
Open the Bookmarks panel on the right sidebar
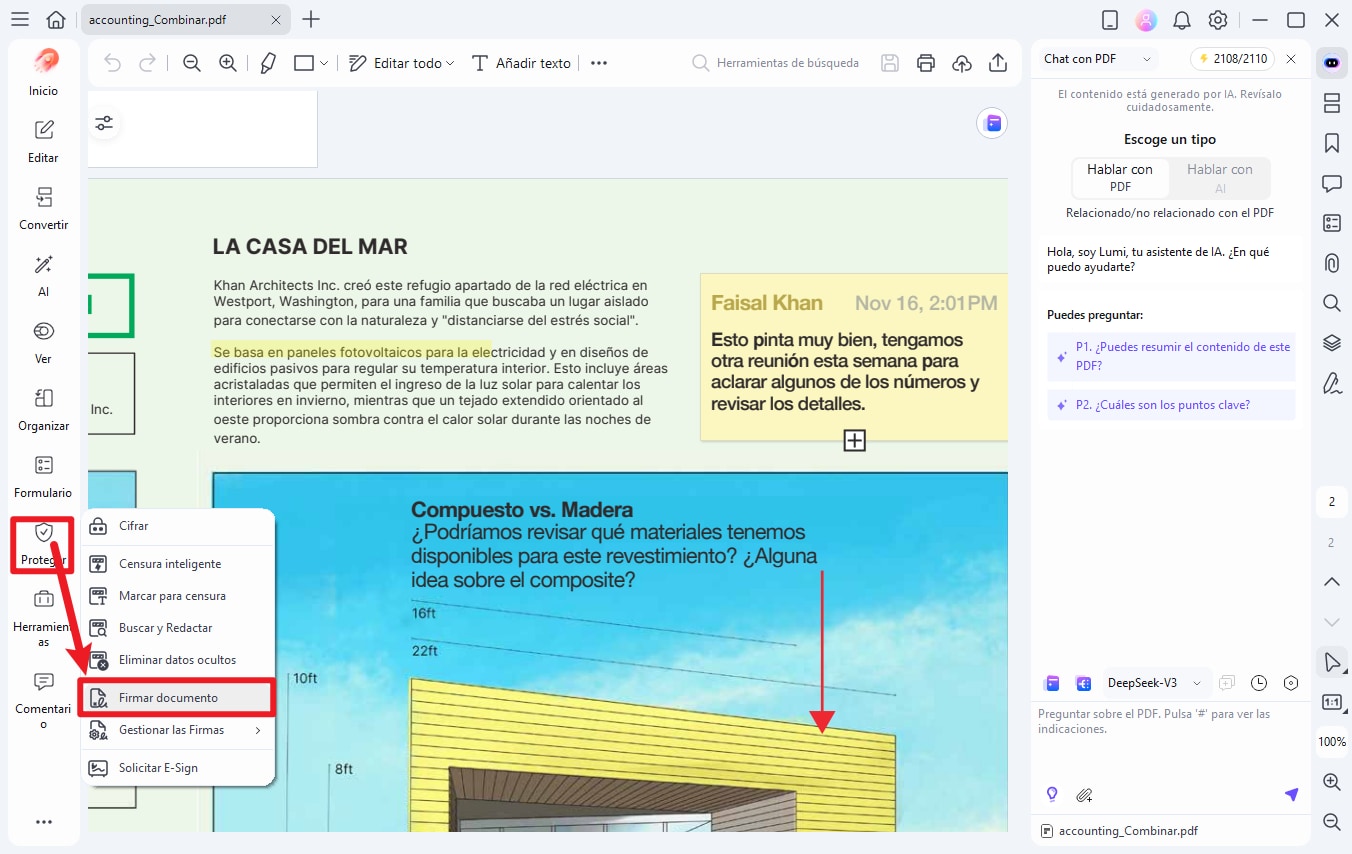pos(1331,143)
